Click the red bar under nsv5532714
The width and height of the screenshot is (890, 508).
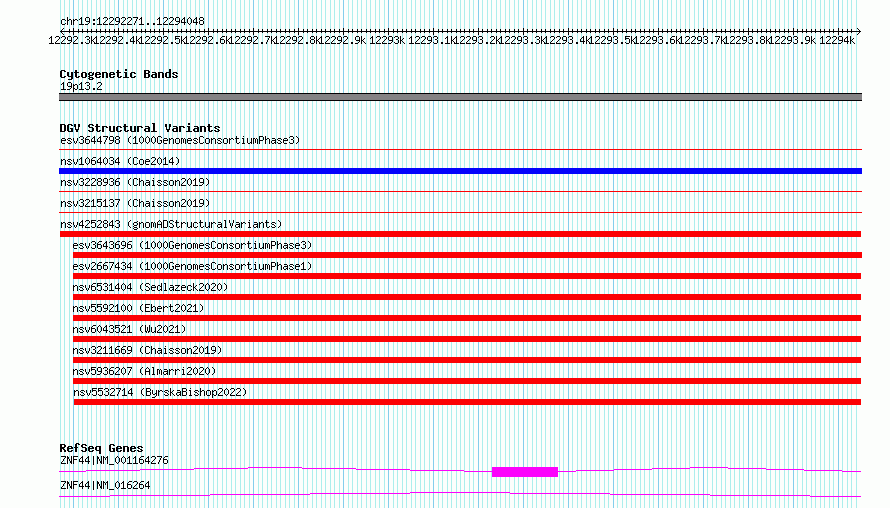[x=467, y=402]
